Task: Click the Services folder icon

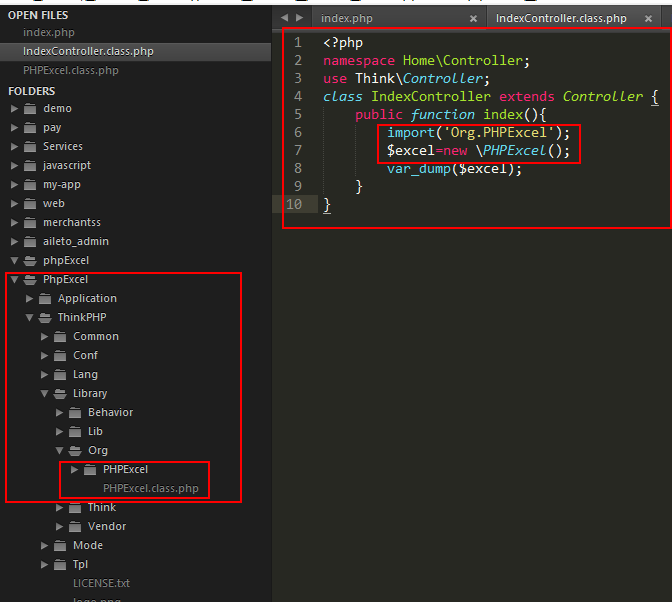Action: pos(30,147)
